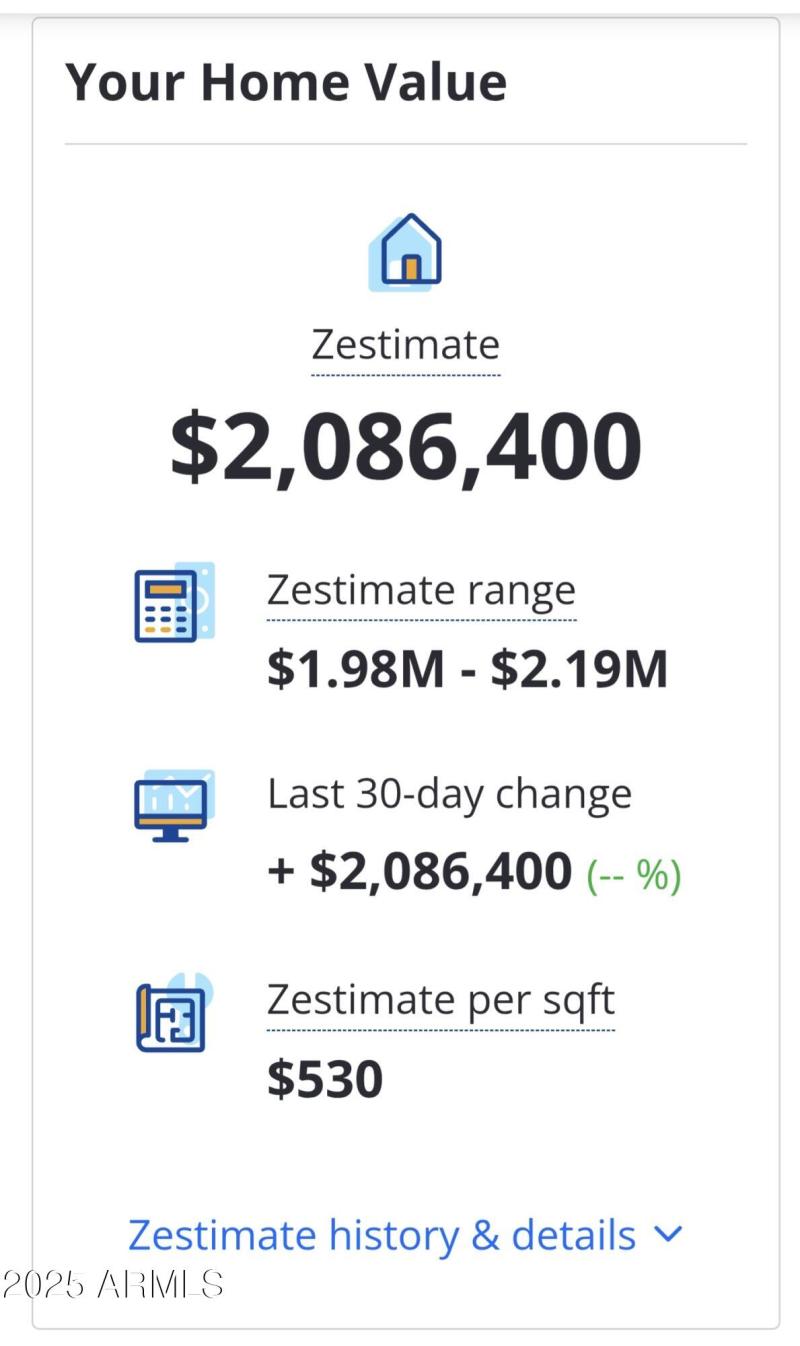Open the Zestimate range definition link
800x1346 pixels.
[420, 590]
